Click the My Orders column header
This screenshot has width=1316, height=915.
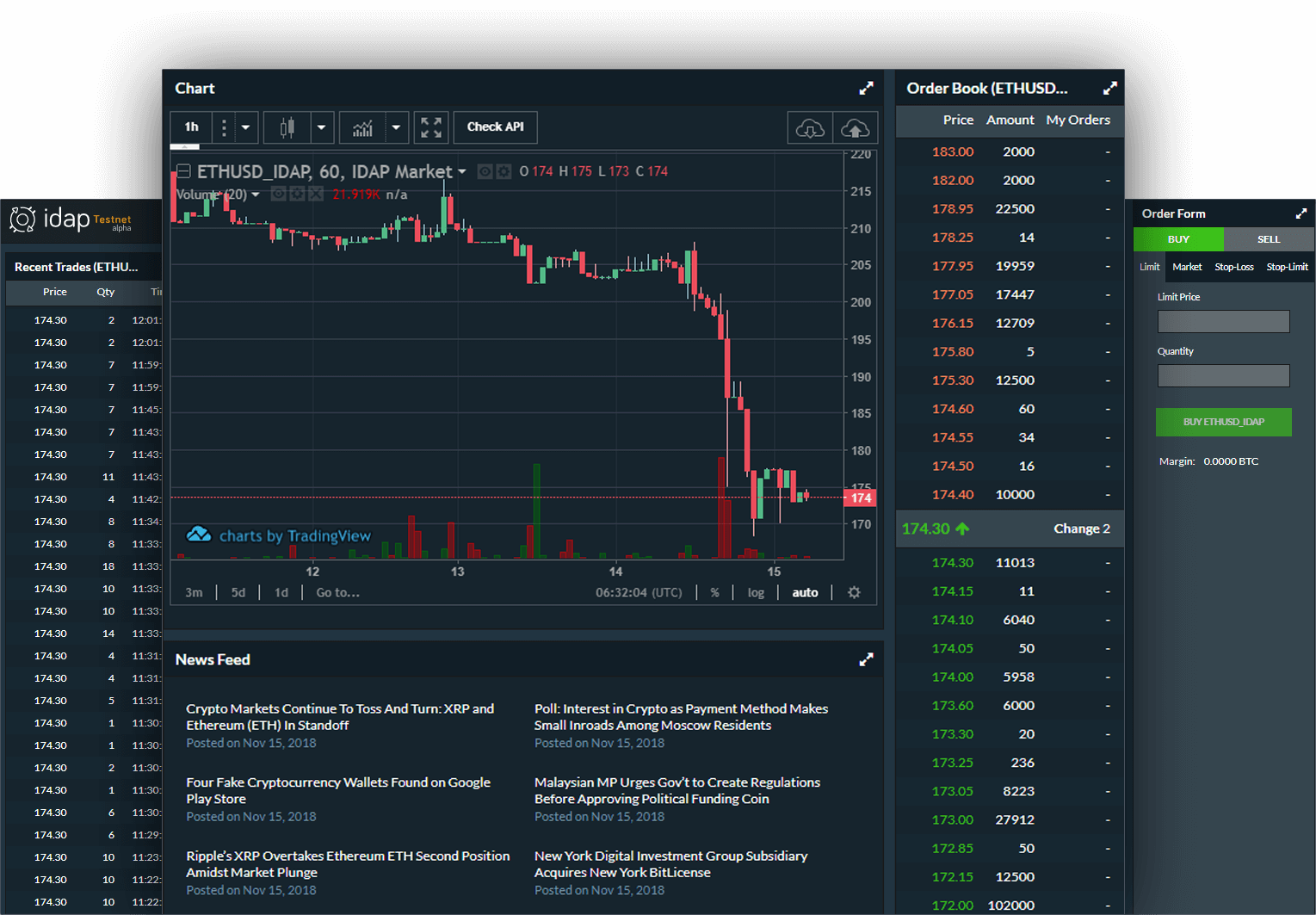click(1078, 120)
